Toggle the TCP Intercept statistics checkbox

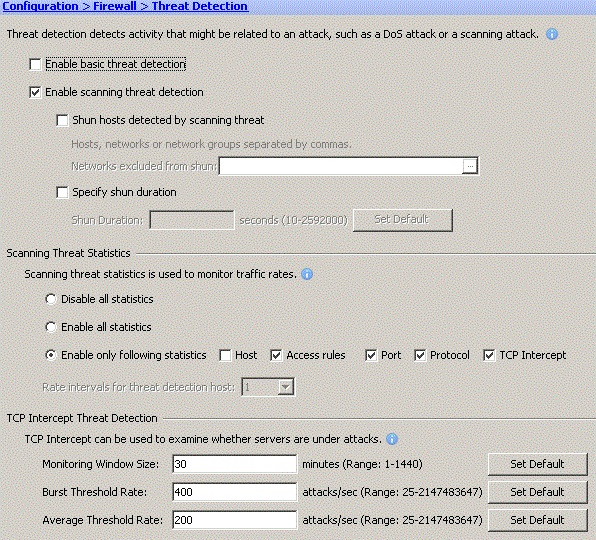(x=489, y=356)
